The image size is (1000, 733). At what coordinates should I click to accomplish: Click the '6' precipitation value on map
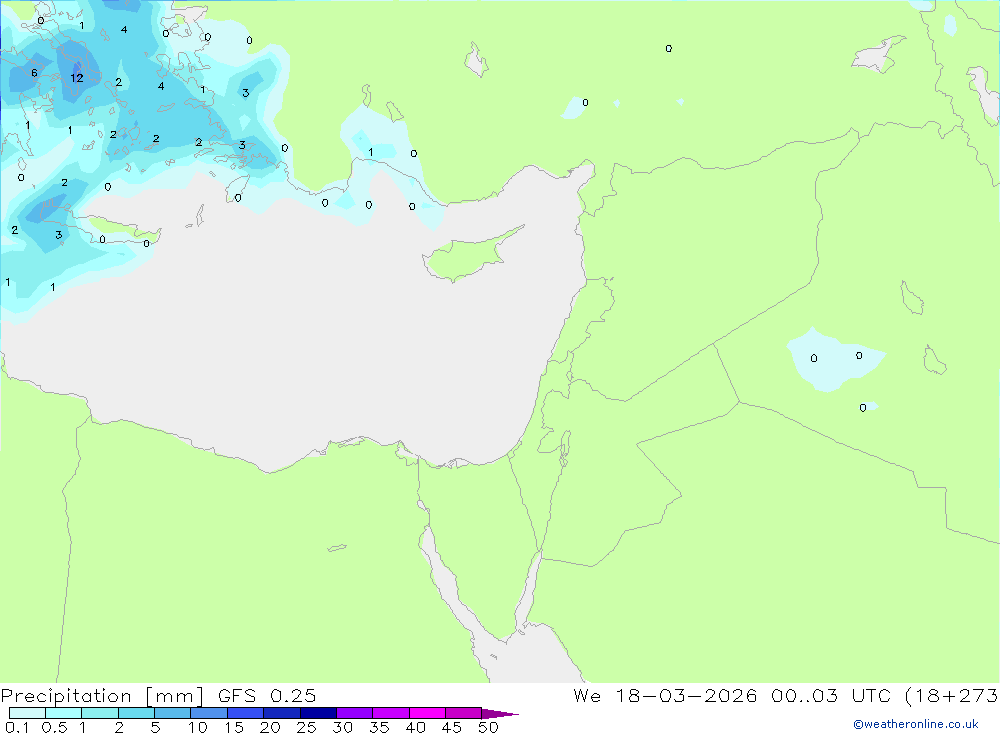[x=34, y=73]
